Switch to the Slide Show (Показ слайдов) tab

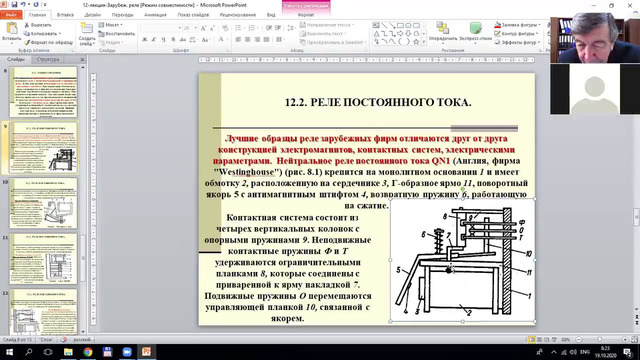pos(193,15)
